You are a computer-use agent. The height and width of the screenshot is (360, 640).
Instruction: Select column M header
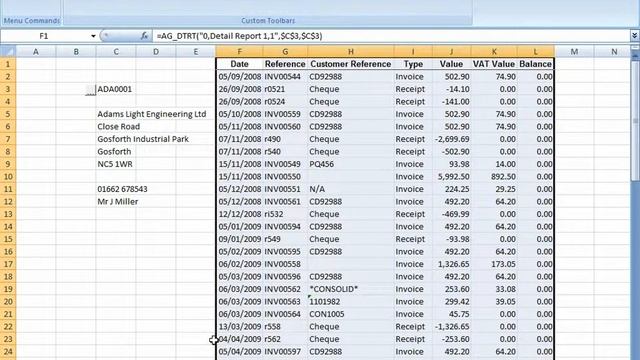pyautogui.click(x=574, y=51)
